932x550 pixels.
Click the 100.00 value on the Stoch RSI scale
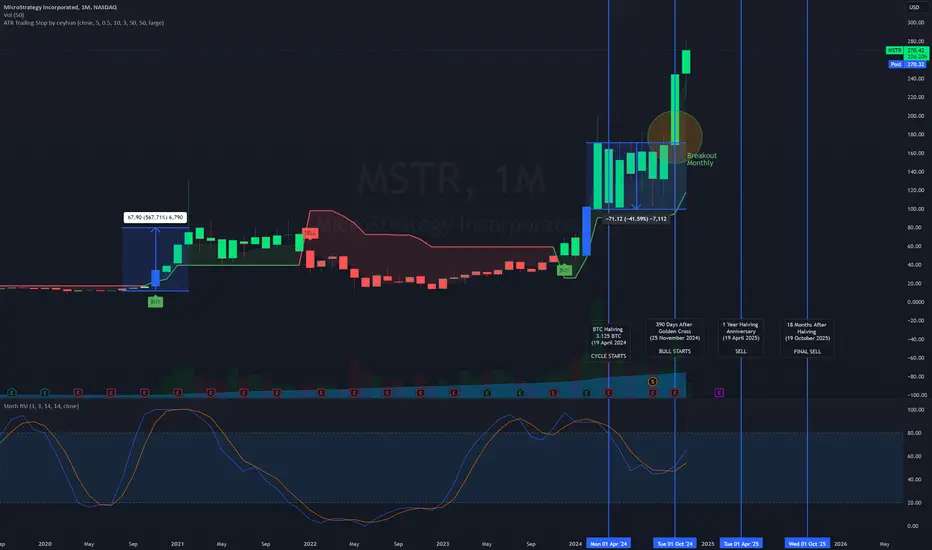tap(915, 410)
